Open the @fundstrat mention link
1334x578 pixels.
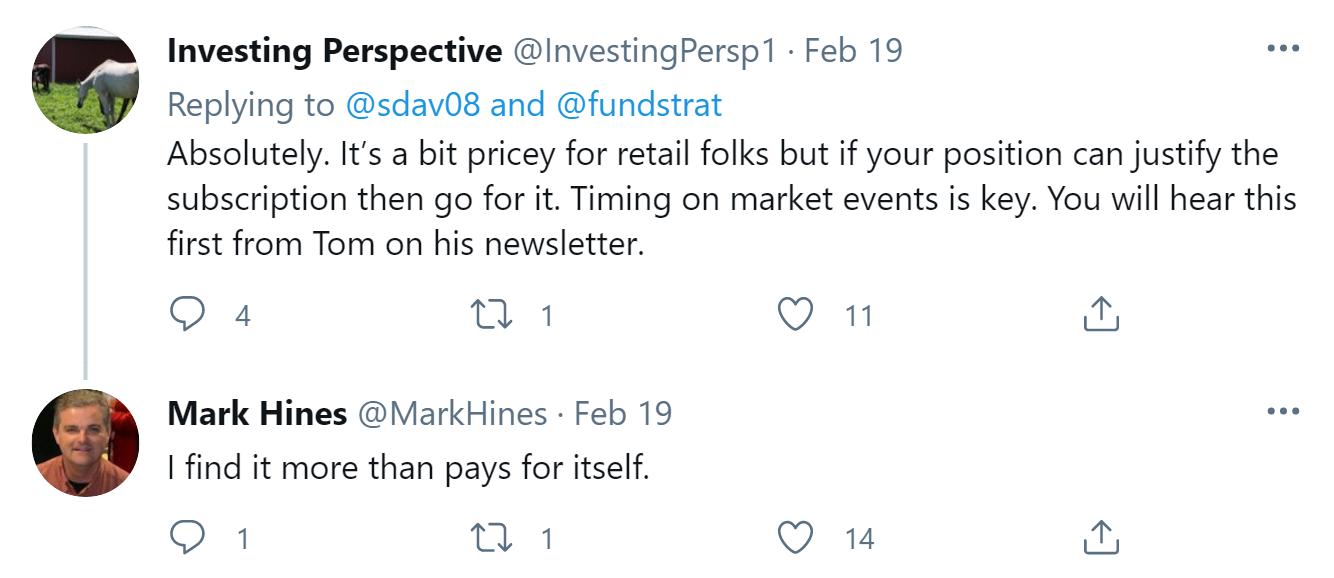click(641, 104)
